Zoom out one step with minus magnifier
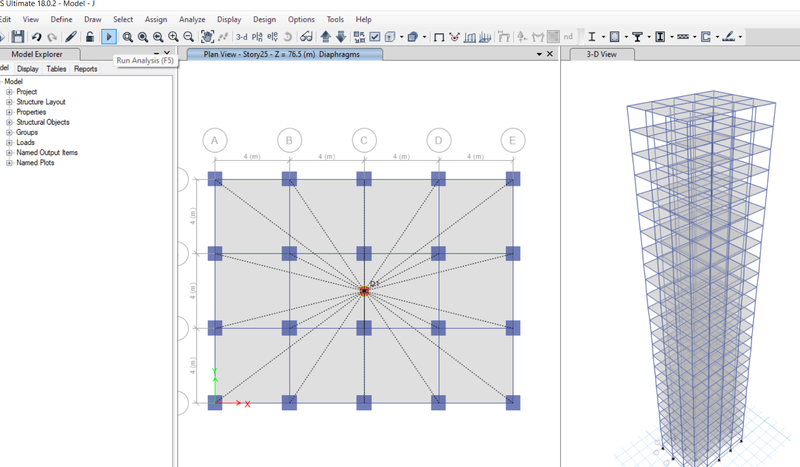 click(x=188, y=37)
